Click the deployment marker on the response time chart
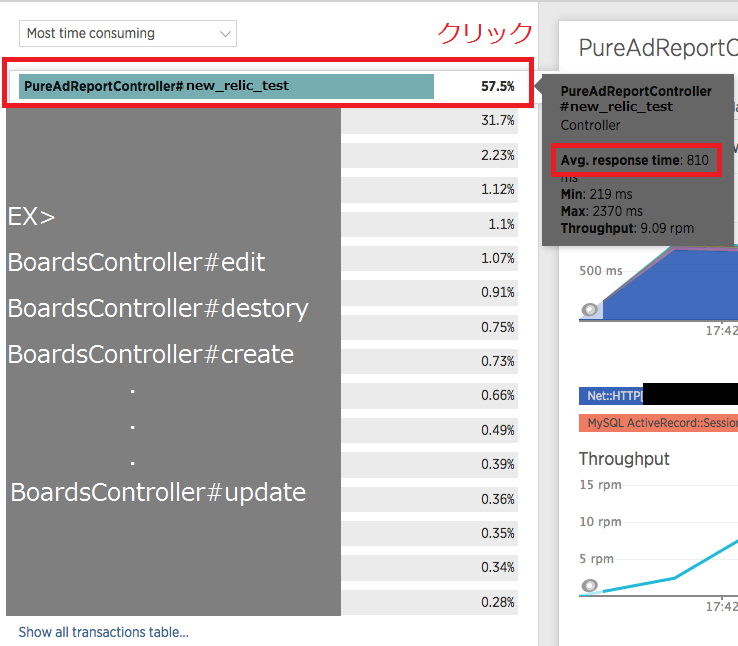This screenshot has width=738, height=646. [590, 309]
